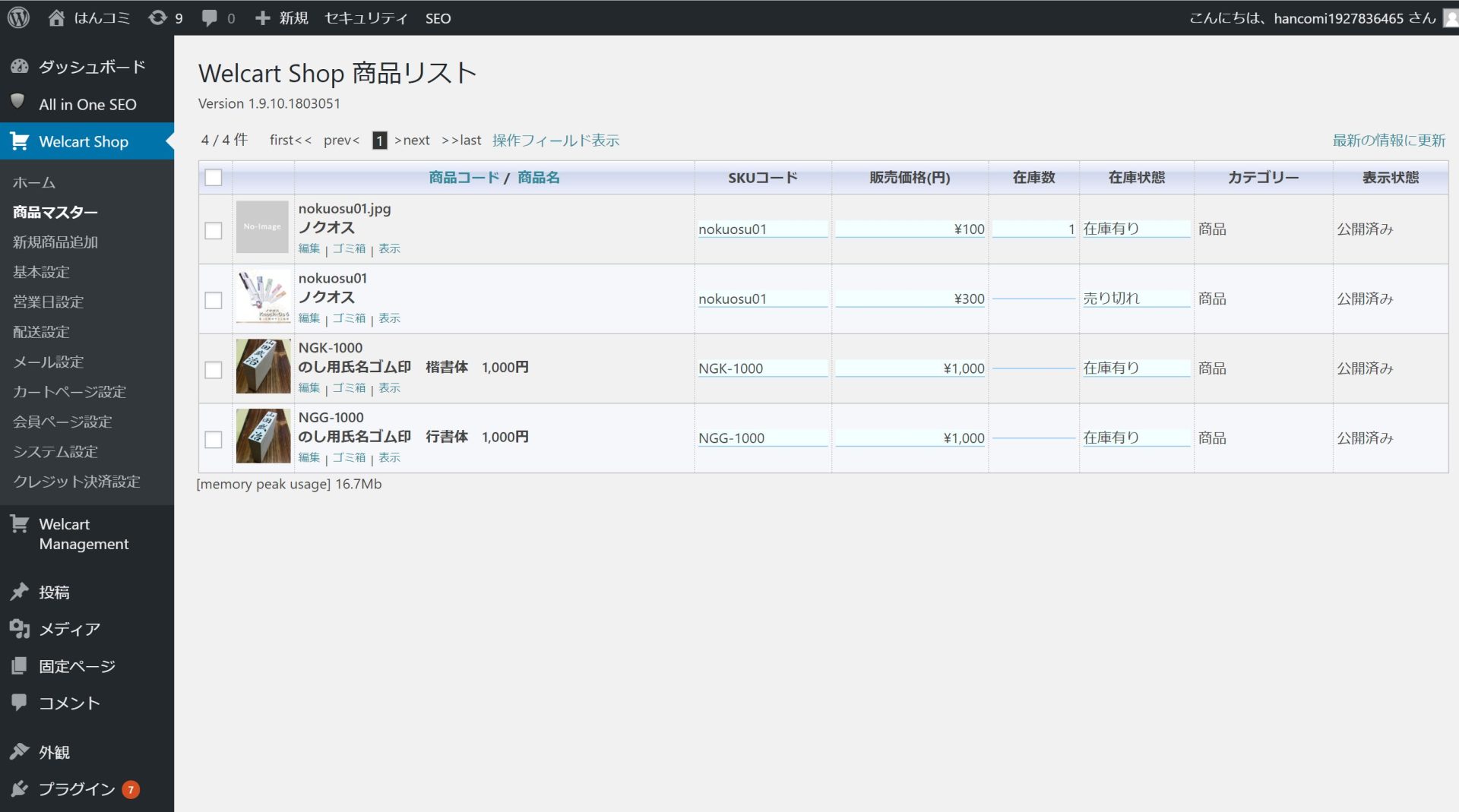Click NGK-1000 product thumbnail
The width and height of the screenshot is (1459, 812).
263,366
